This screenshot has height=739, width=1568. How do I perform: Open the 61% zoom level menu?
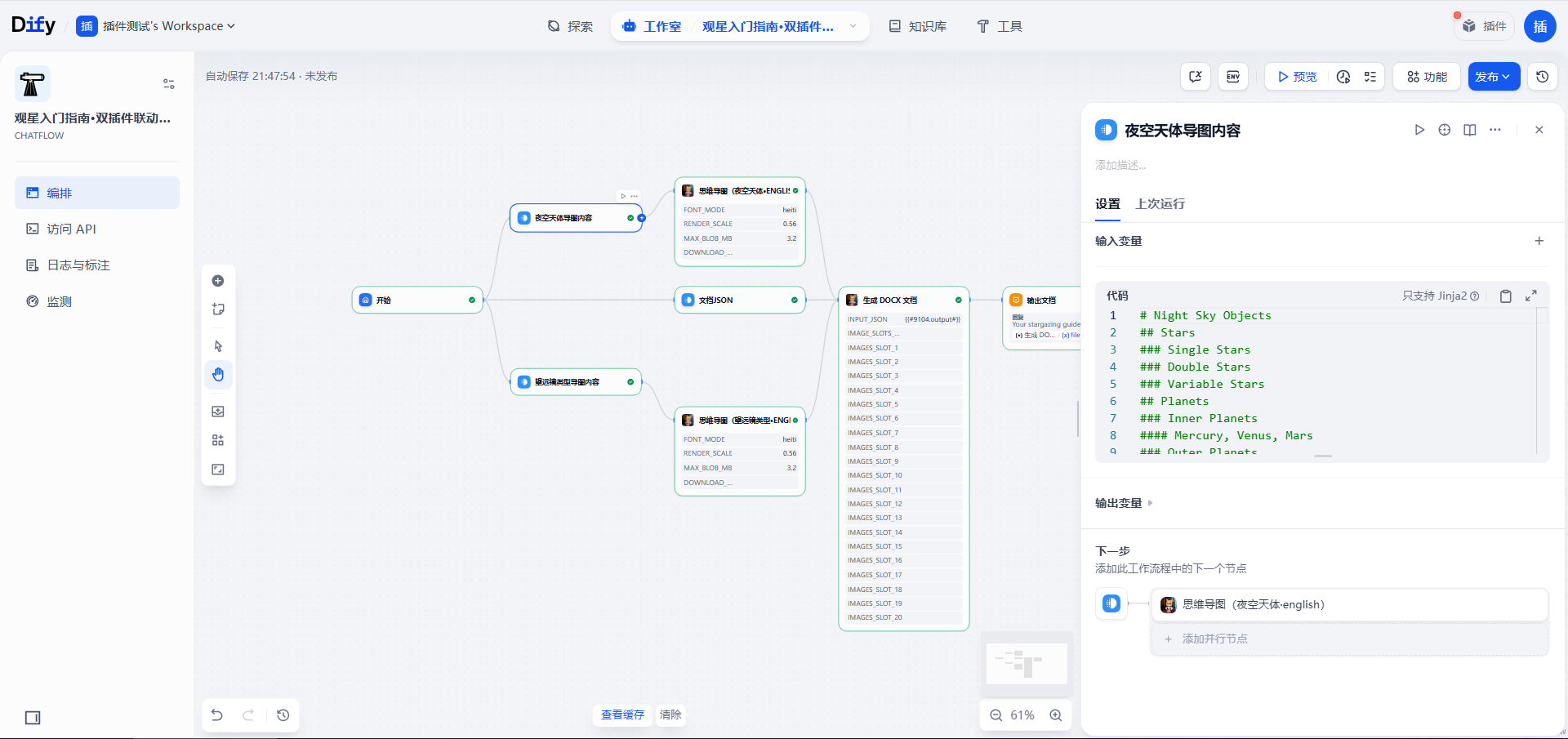pos(1022,715)
